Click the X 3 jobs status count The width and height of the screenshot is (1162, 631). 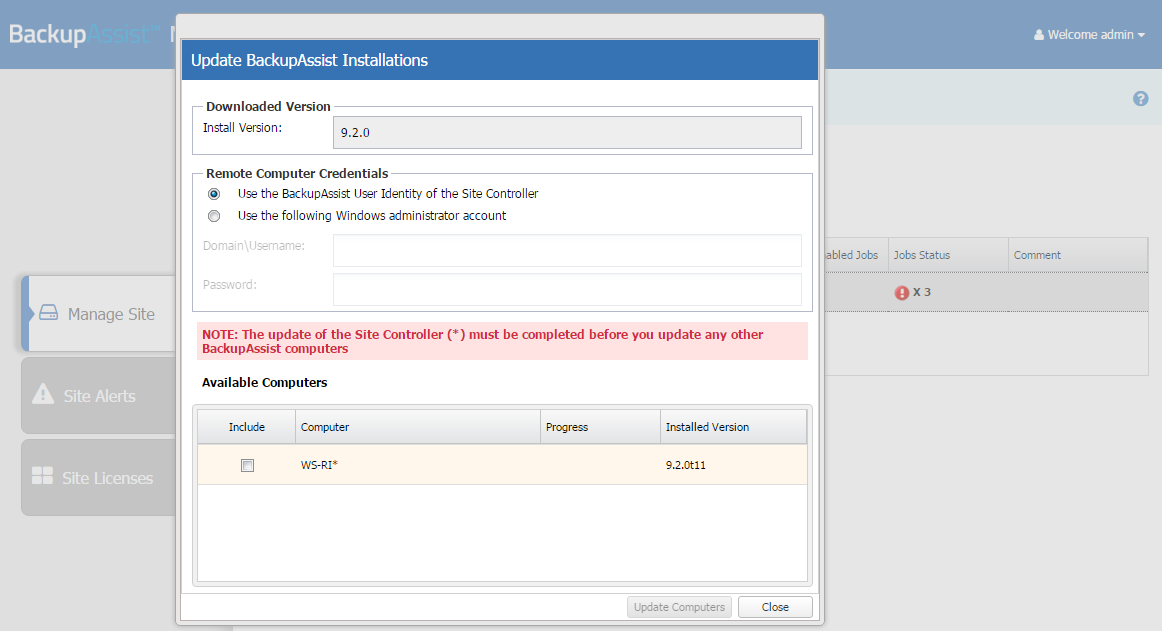(x=922, y=292)
